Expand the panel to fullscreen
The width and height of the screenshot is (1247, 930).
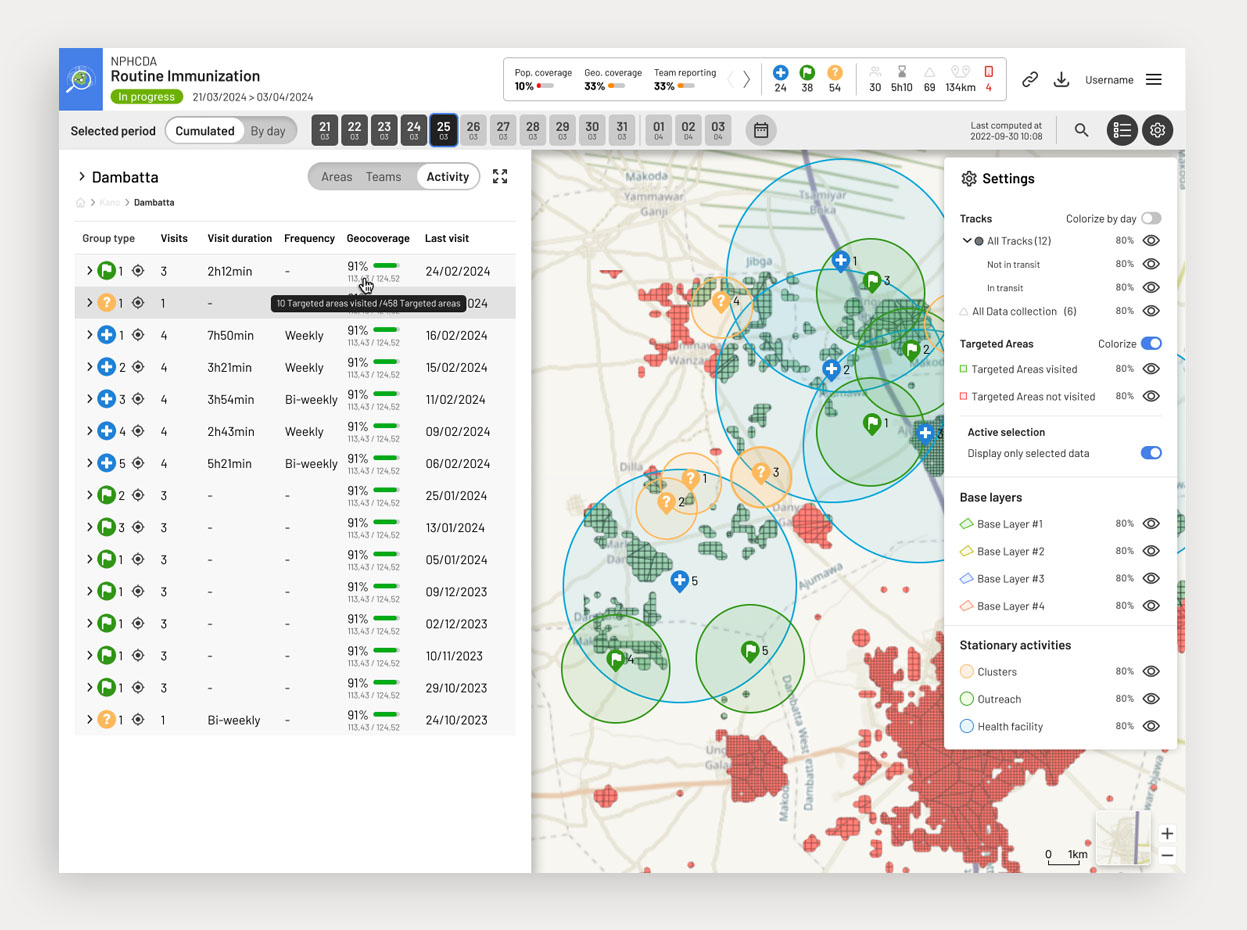tap(500, 177)
